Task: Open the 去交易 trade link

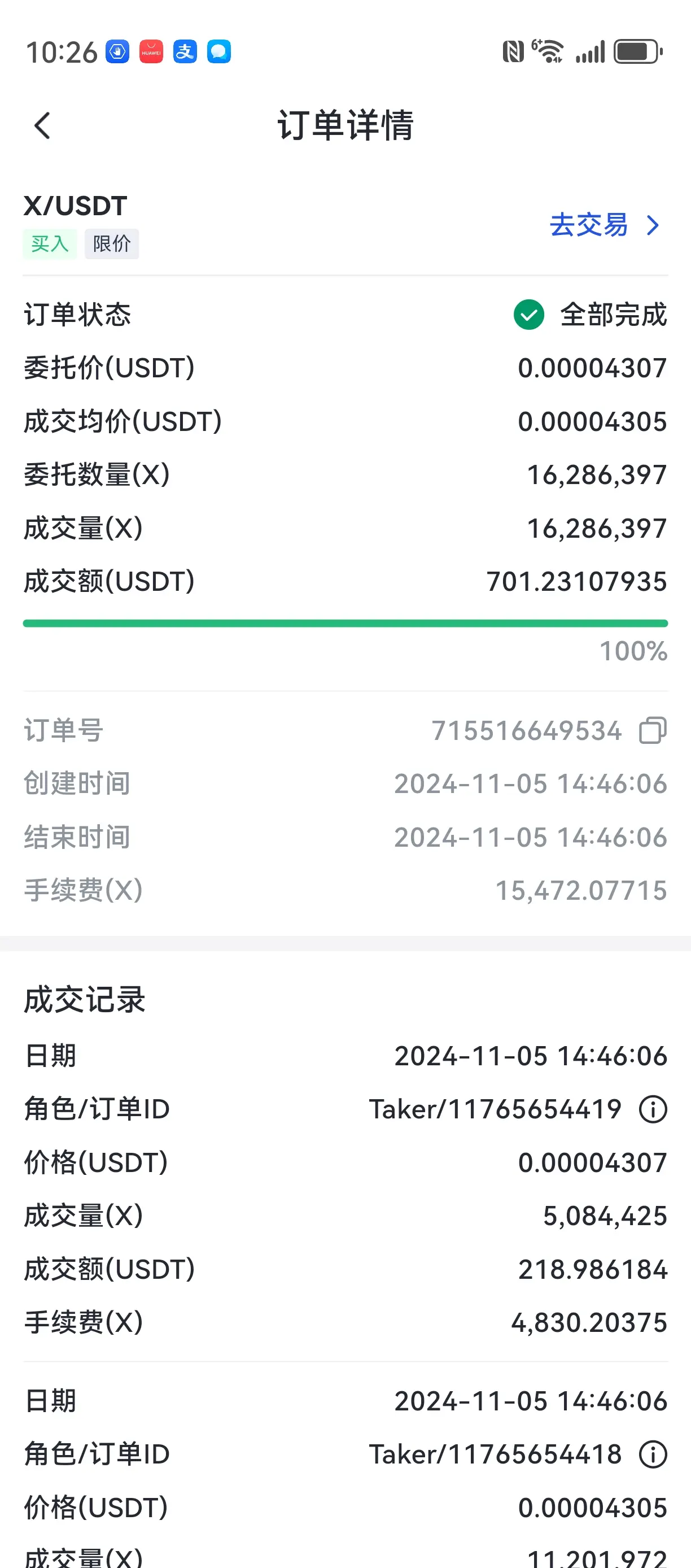Action: point(605,225)
